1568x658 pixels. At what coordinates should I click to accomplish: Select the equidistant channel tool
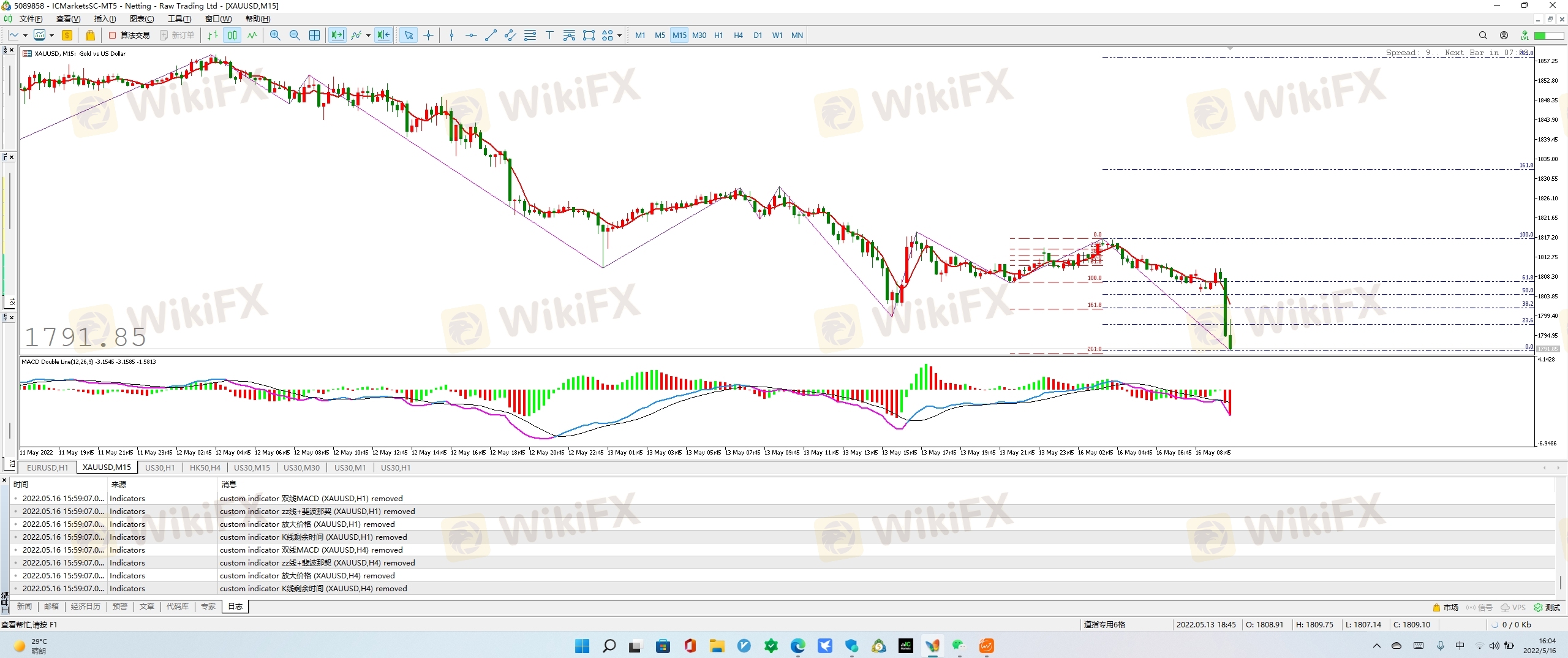click(510, 36)
